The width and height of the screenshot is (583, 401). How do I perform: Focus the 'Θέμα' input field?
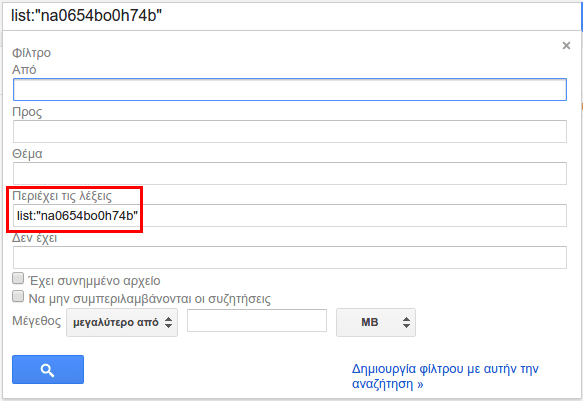tap(290, 173)
